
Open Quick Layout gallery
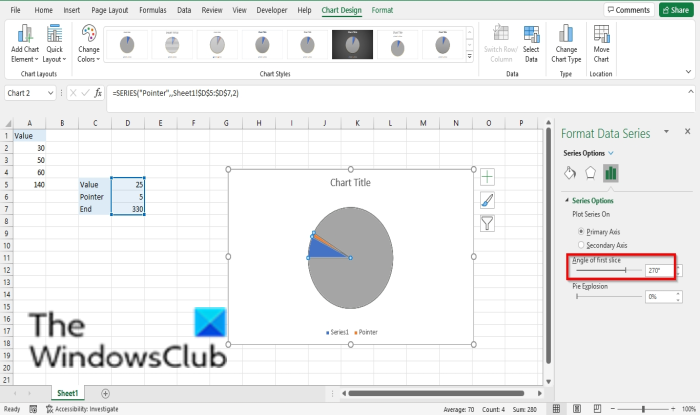(x=54, y=44)
